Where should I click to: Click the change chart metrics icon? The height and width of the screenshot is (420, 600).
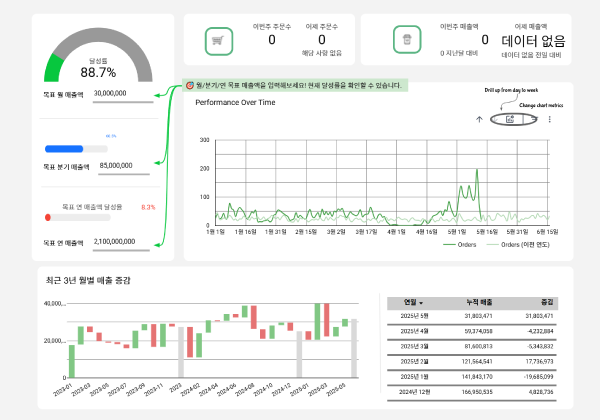coord(510,119)
